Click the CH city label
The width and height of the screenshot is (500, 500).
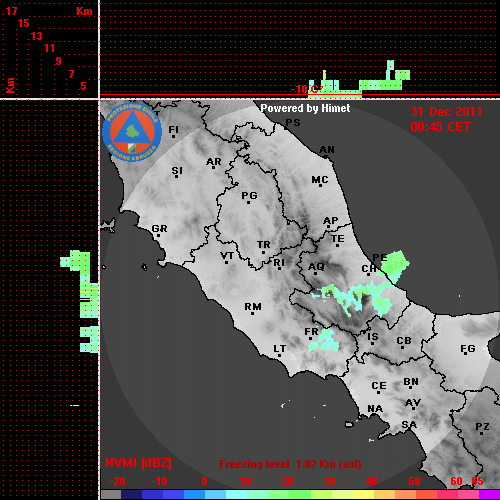tap(369, 269)
